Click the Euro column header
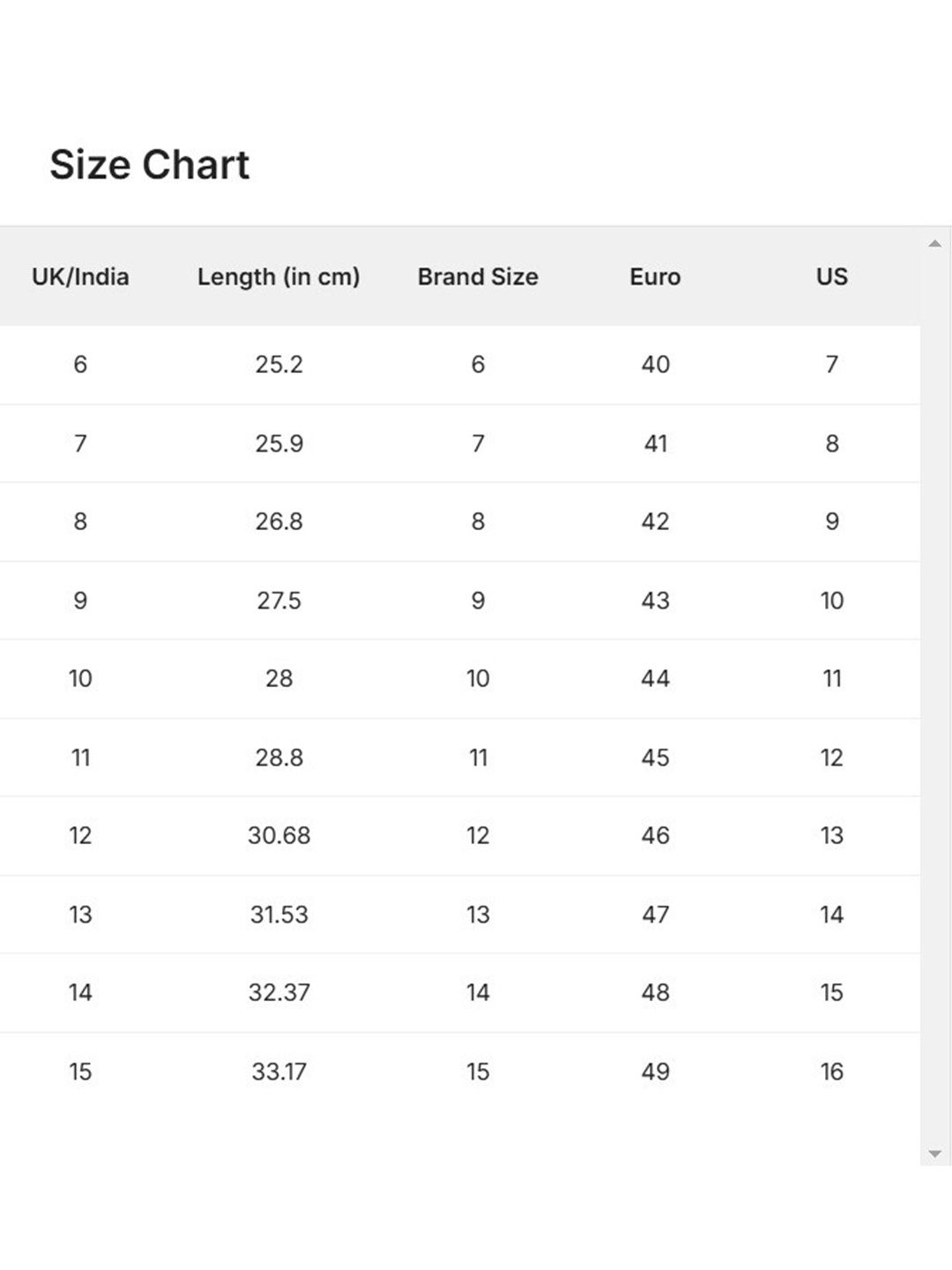Viewport: 952px width, 1270px height. tap(655, 277)
